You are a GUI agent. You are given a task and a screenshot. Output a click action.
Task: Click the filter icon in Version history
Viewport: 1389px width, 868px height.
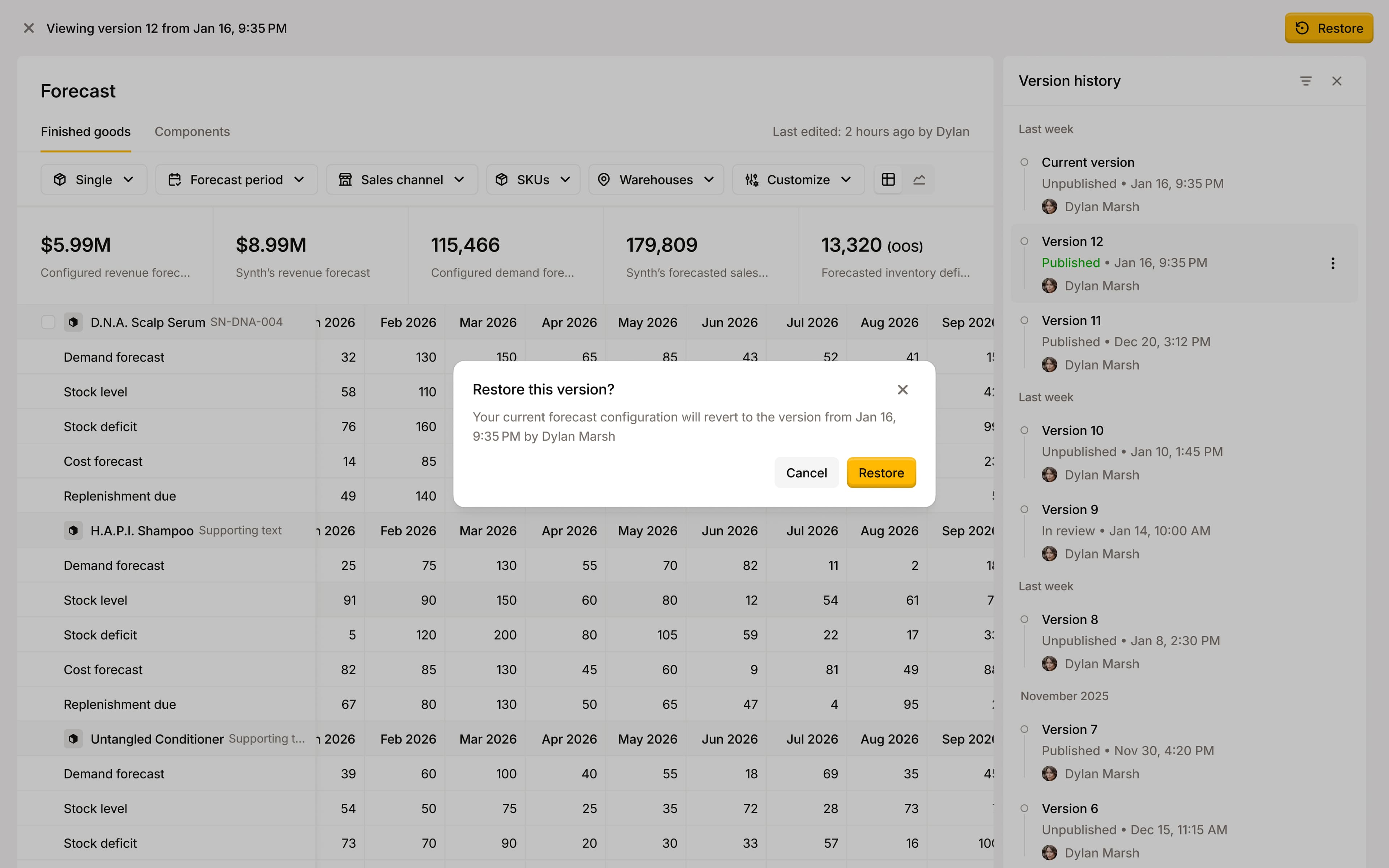1306,81
